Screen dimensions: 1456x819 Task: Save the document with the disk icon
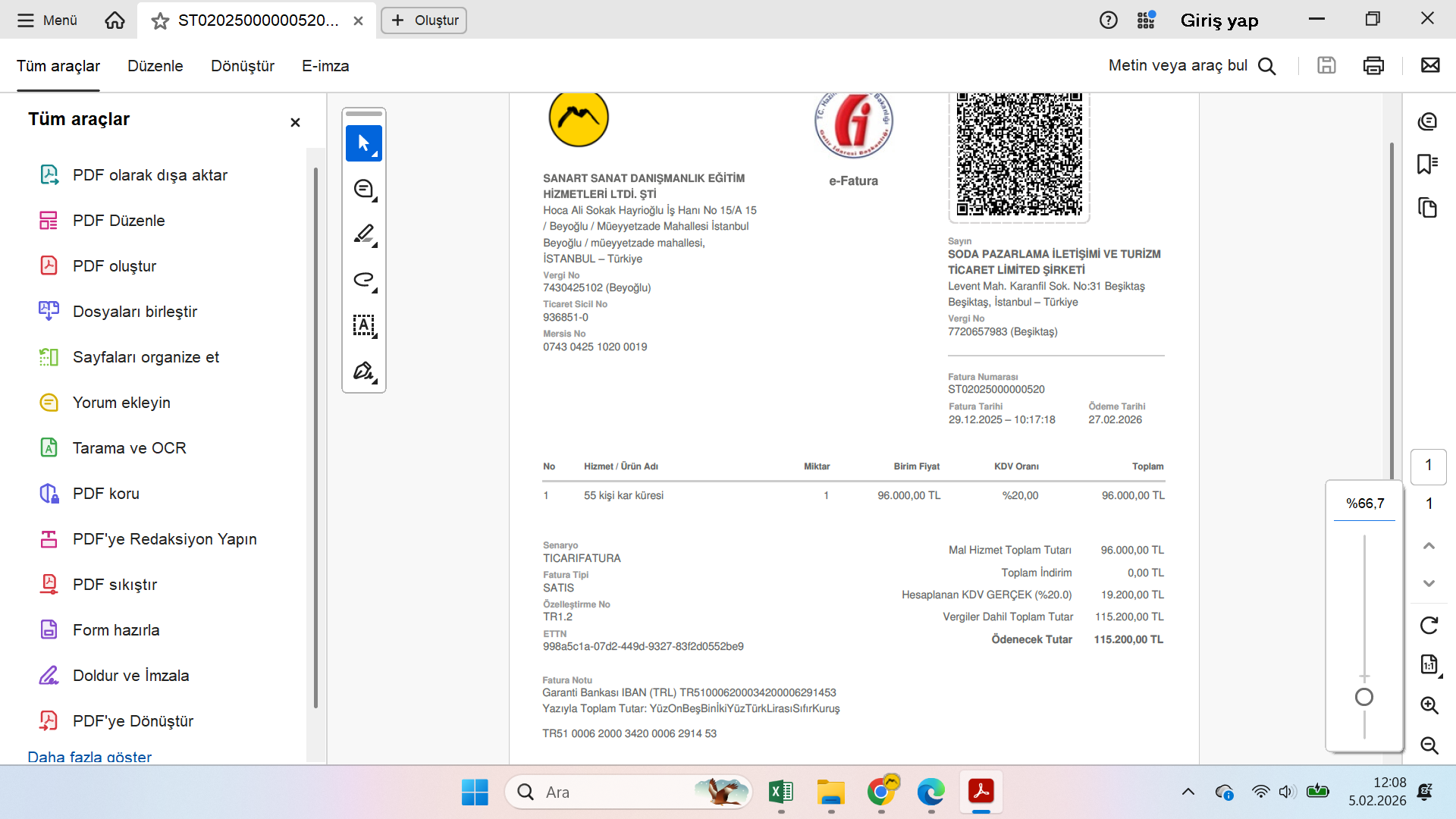(1326, 66)
